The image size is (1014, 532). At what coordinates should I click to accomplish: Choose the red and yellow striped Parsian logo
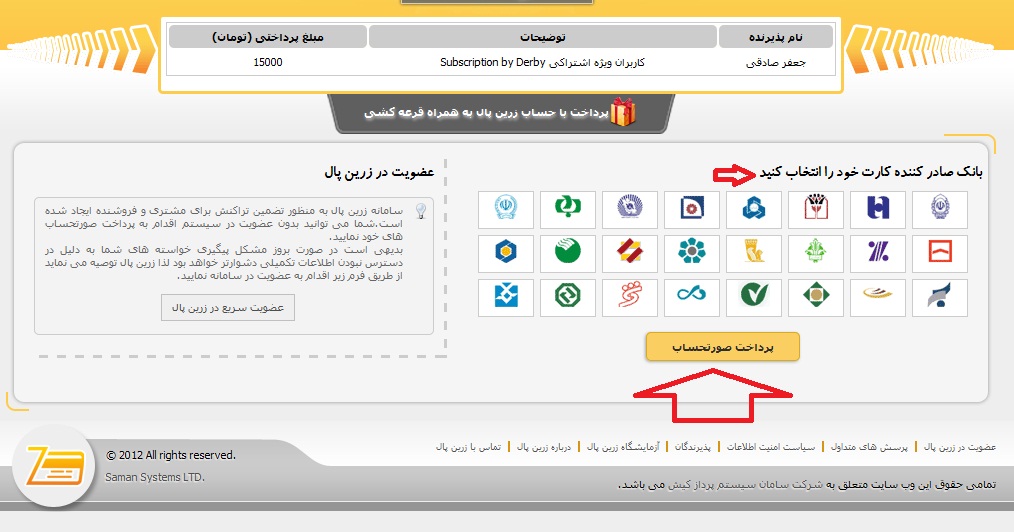[630, 253]
